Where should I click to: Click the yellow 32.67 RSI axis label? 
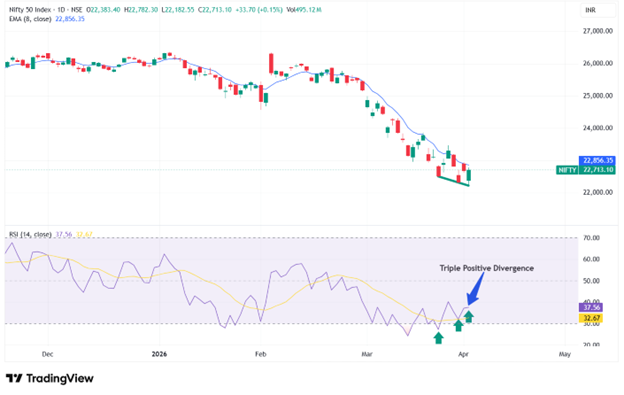[591, 318]
